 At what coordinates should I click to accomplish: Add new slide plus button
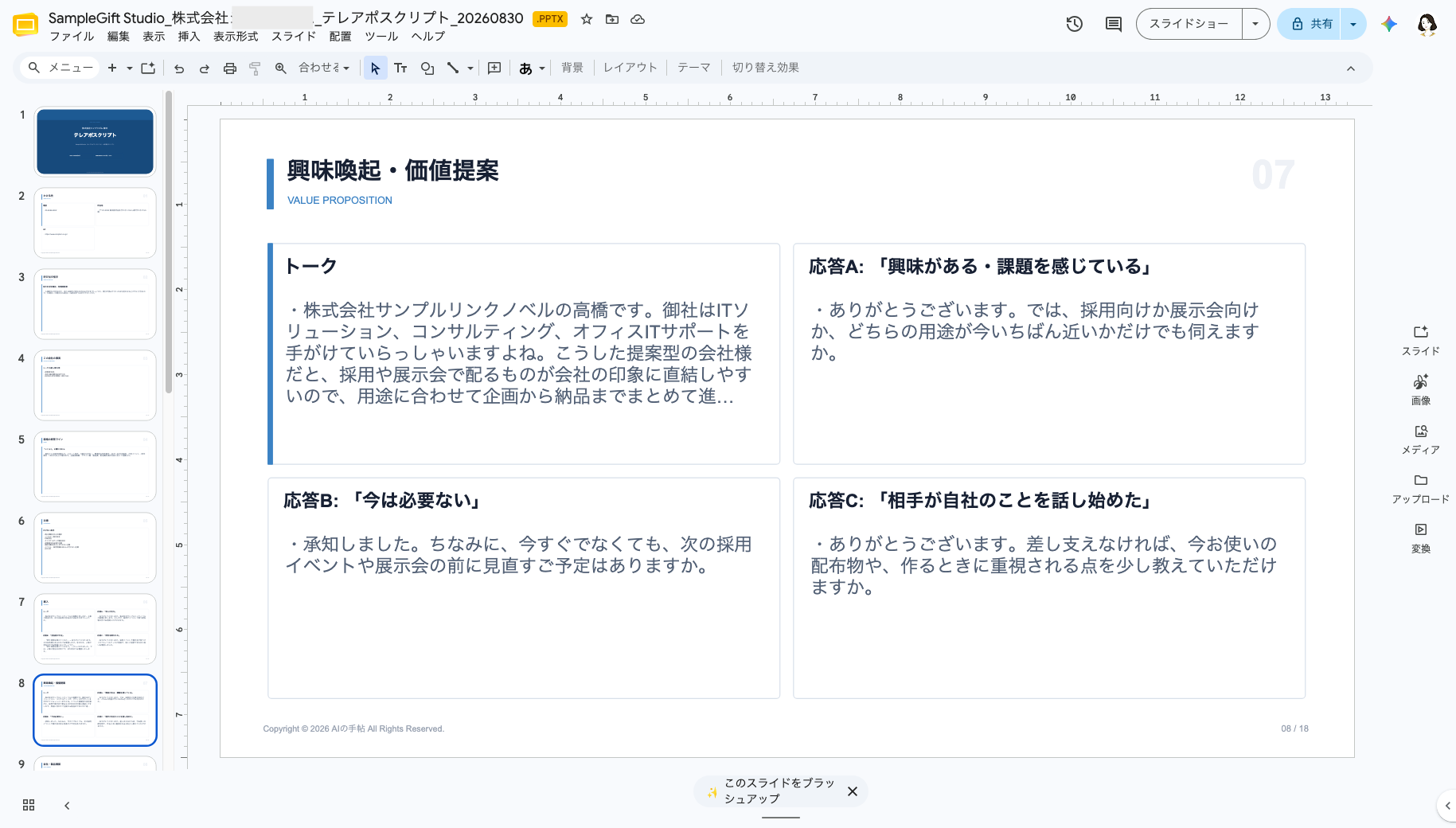[112, 68]
